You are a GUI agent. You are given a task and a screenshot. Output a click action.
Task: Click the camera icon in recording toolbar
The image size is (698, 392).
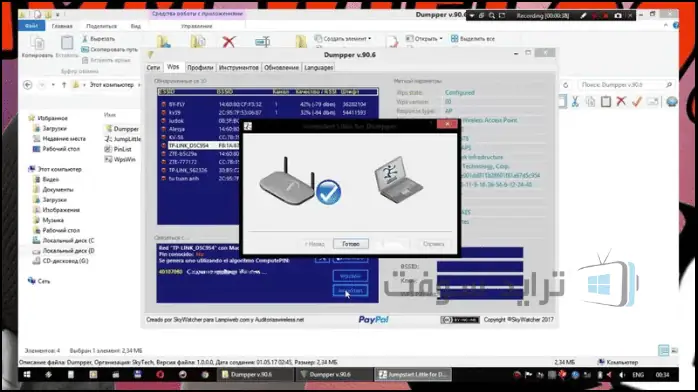point(618,16)
